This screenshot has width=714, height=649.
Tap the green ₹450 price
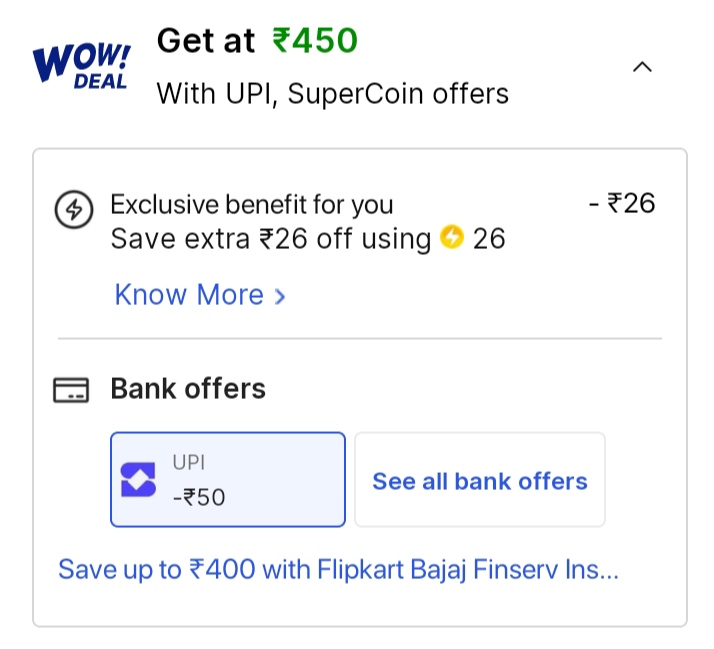315,41
